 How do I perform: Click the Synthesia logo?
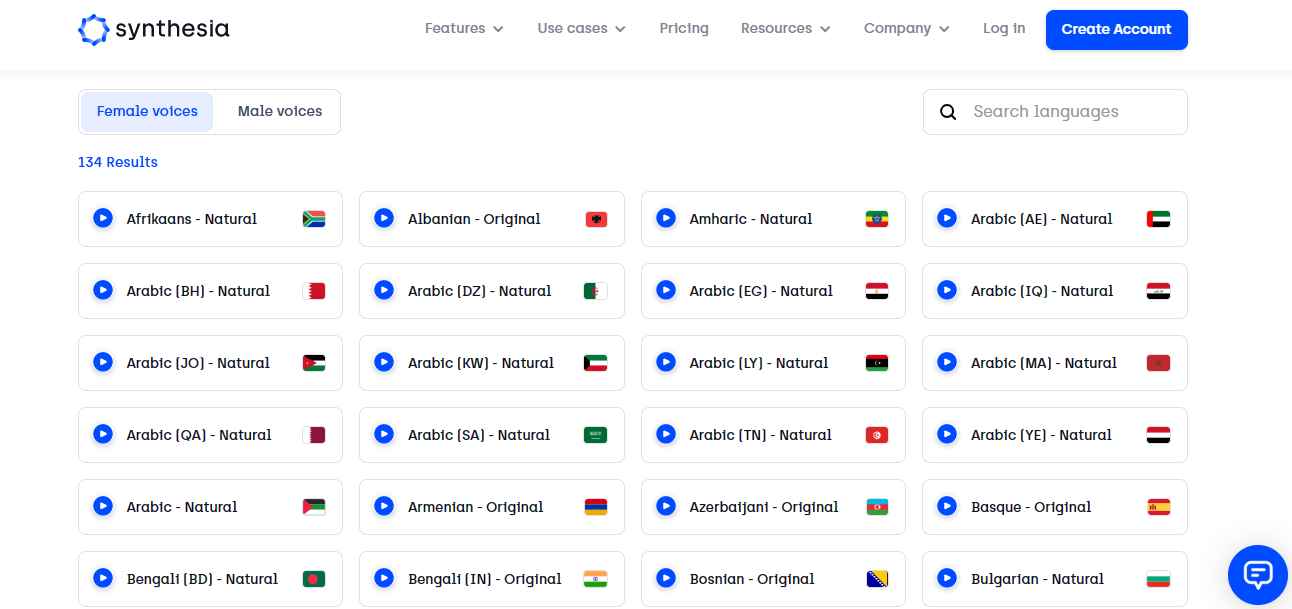click(154, 30)
